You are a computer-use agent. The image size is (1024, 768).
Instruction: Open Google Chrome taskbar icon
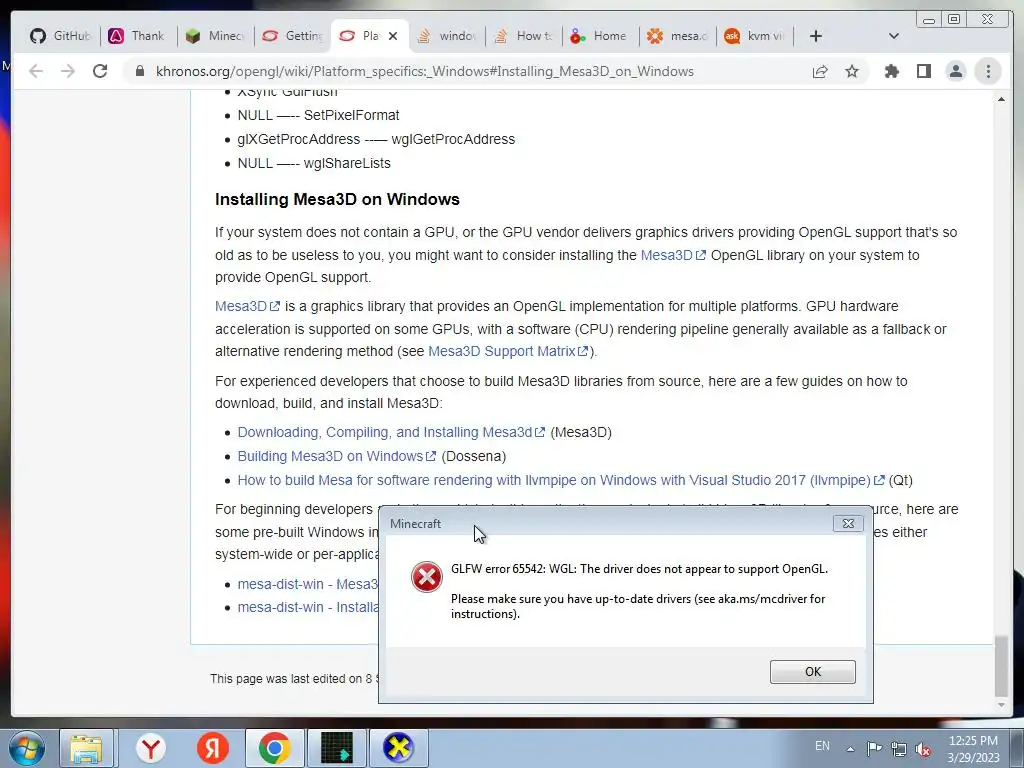pyautogui.click(x=274, y=748)
